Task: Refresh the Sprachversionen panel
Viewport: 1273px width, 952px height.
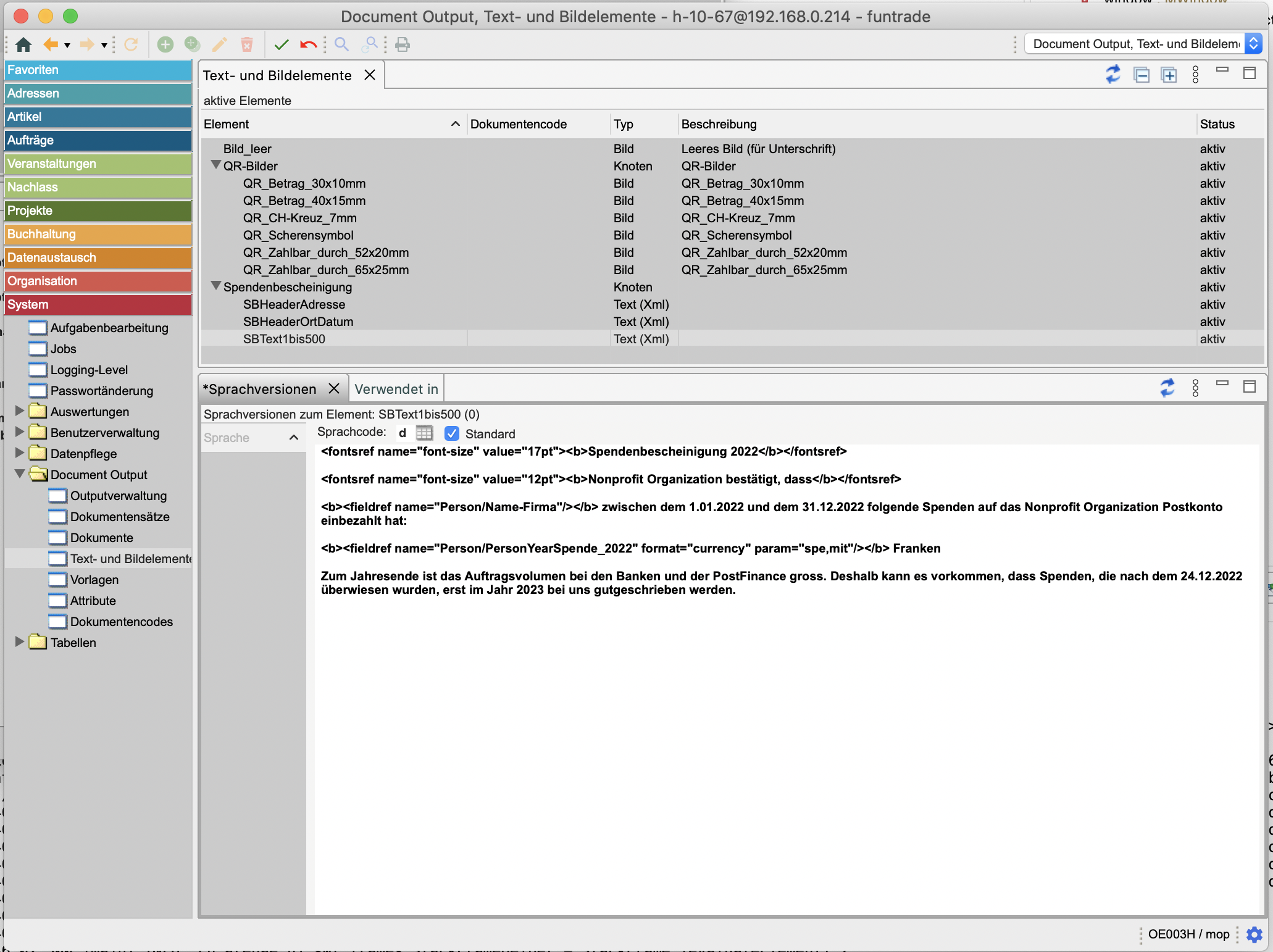Action: 1167,388
